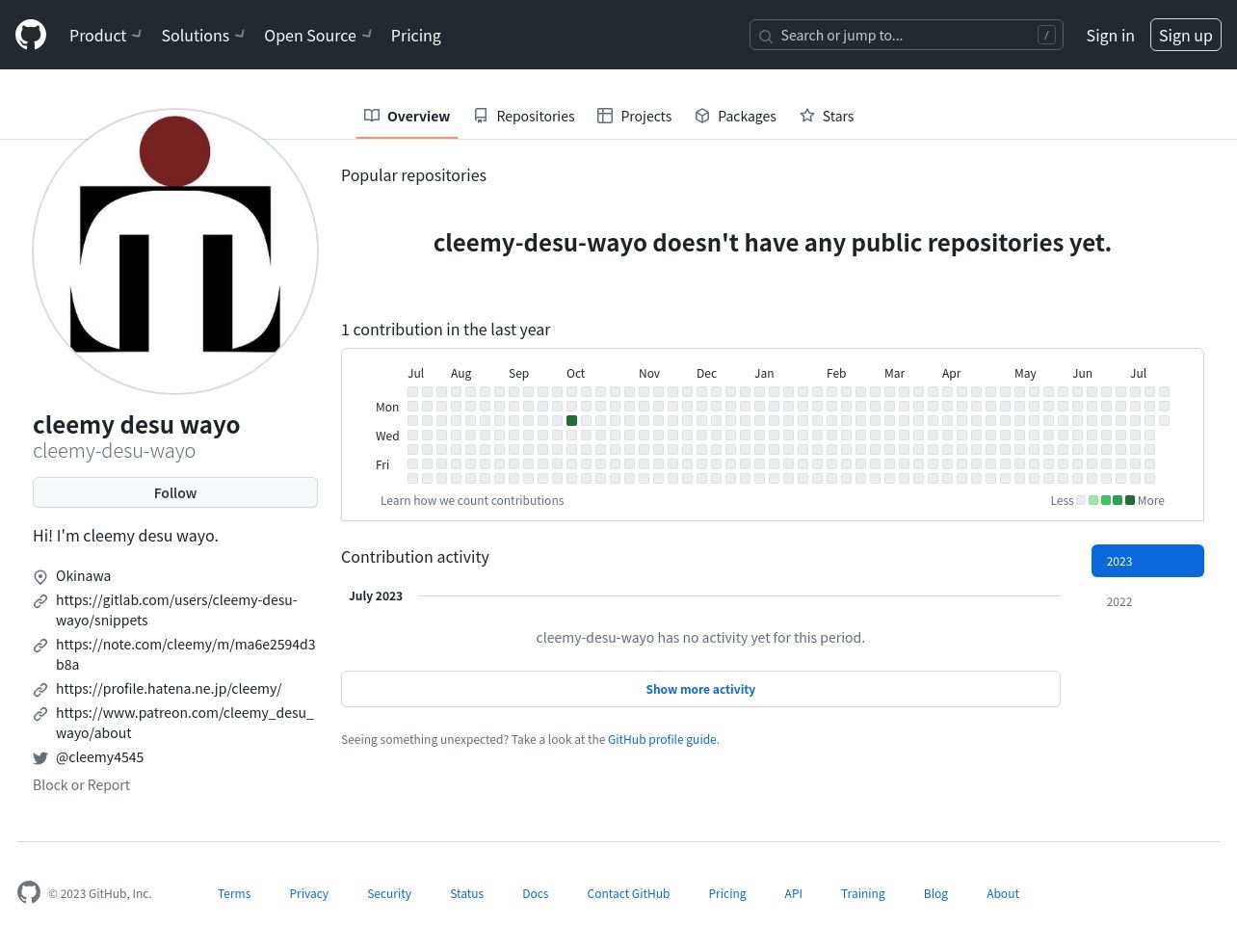Click the cleemy-desu-wayo username text

click(x=114, y=451)
